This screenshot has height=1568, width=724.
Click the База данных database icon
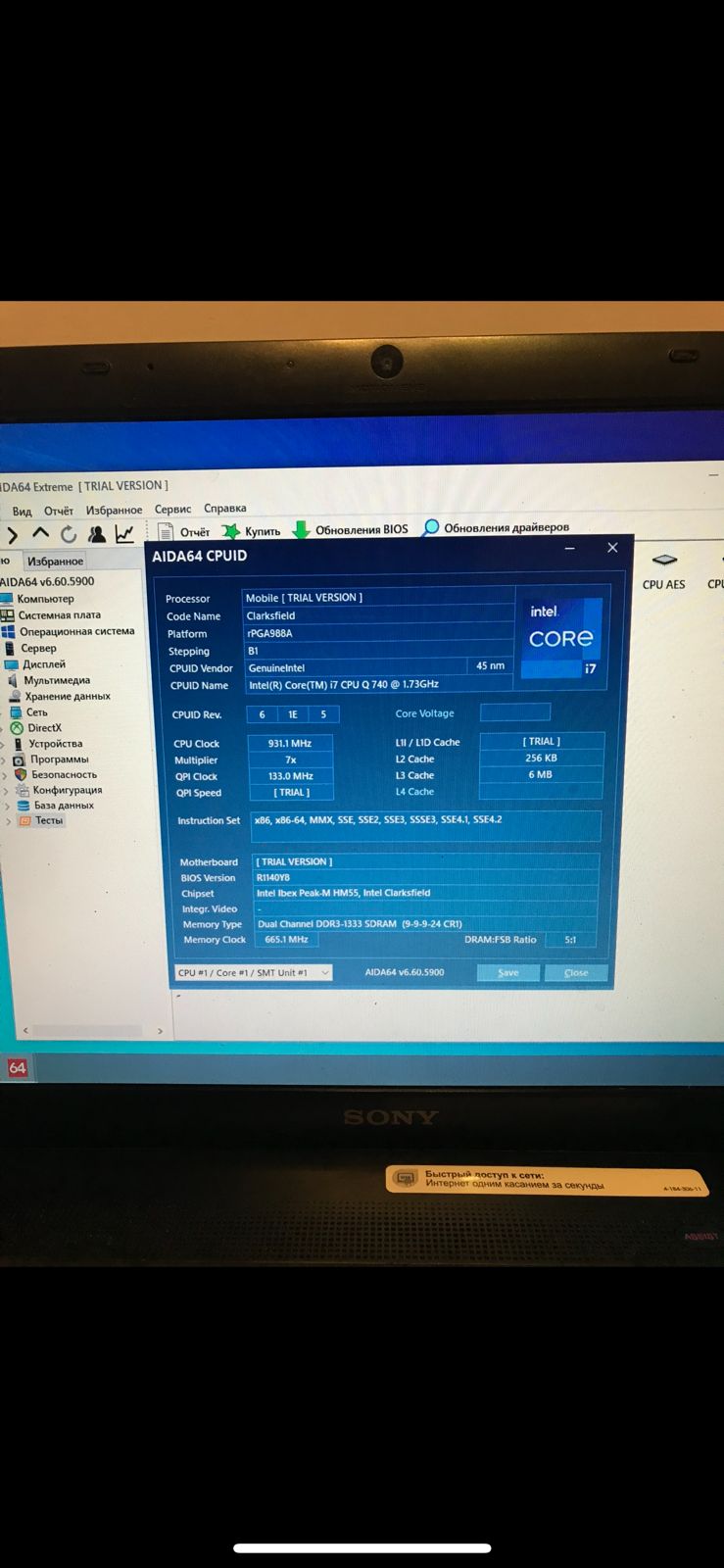tap(24, 806)
